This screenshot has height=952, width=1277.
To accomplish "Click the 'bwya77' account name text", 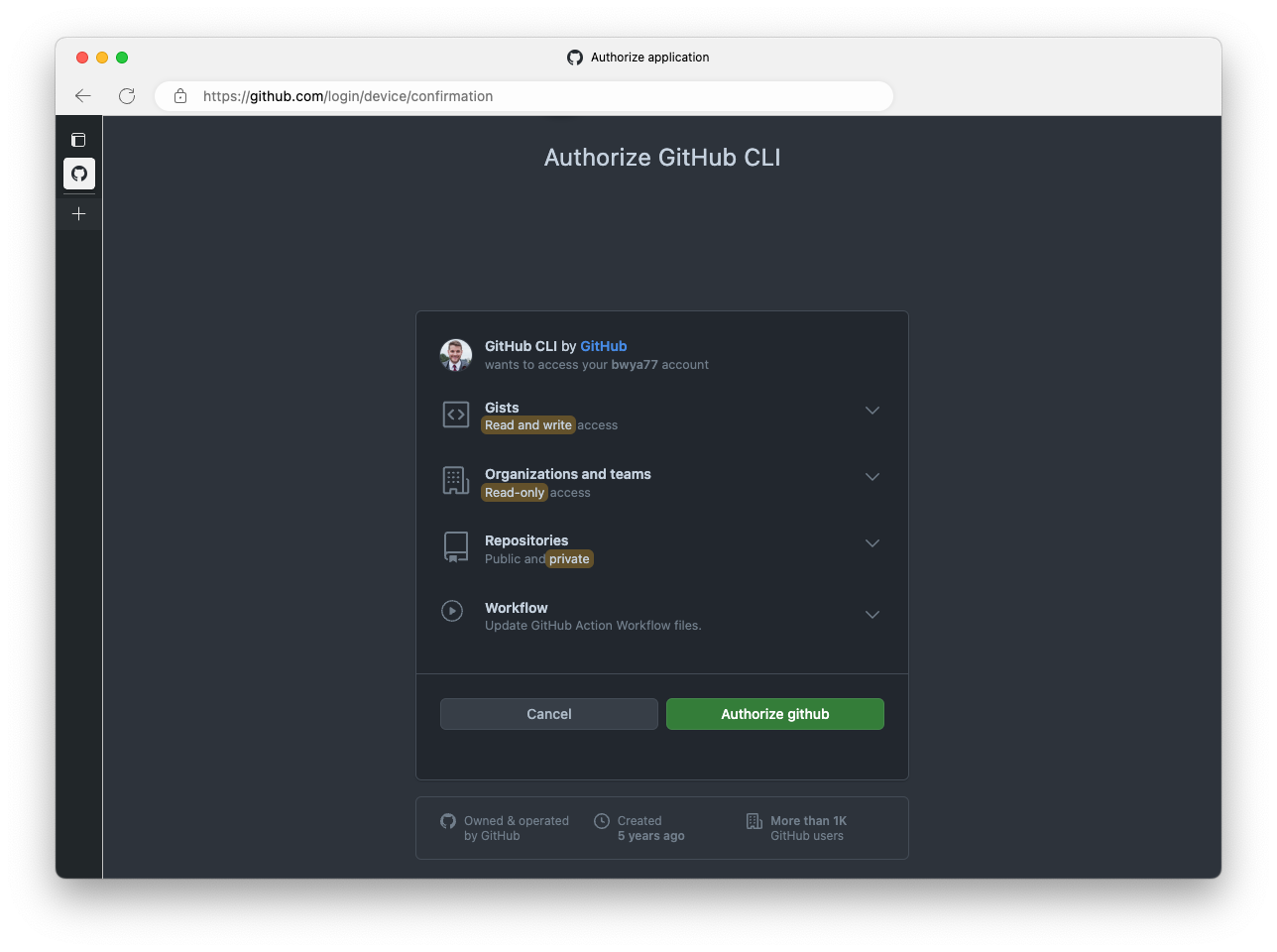I will click(635, 365).
